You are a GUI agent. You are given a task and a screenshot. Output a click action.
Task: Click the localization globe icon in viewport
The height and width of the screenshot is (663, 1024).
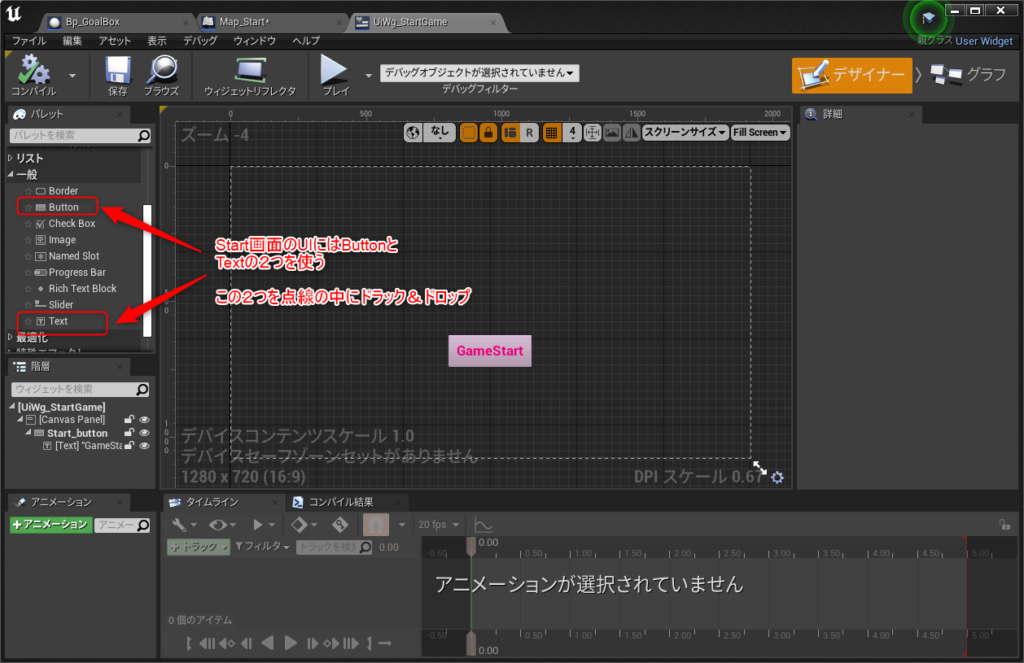(413, 132)
